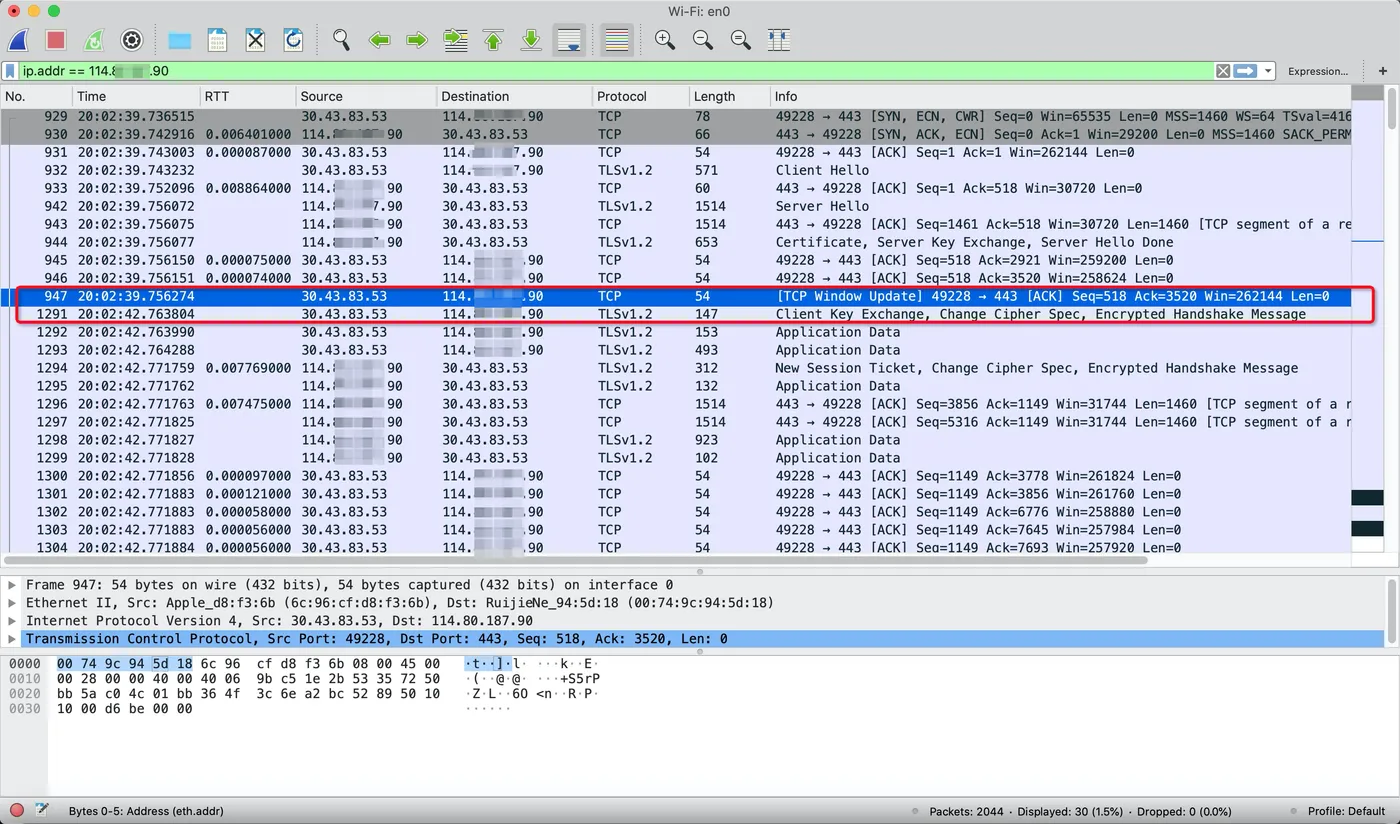1400x824 pixels.
Task: Expand the Frame 947 details
Action: coord(12,585)
